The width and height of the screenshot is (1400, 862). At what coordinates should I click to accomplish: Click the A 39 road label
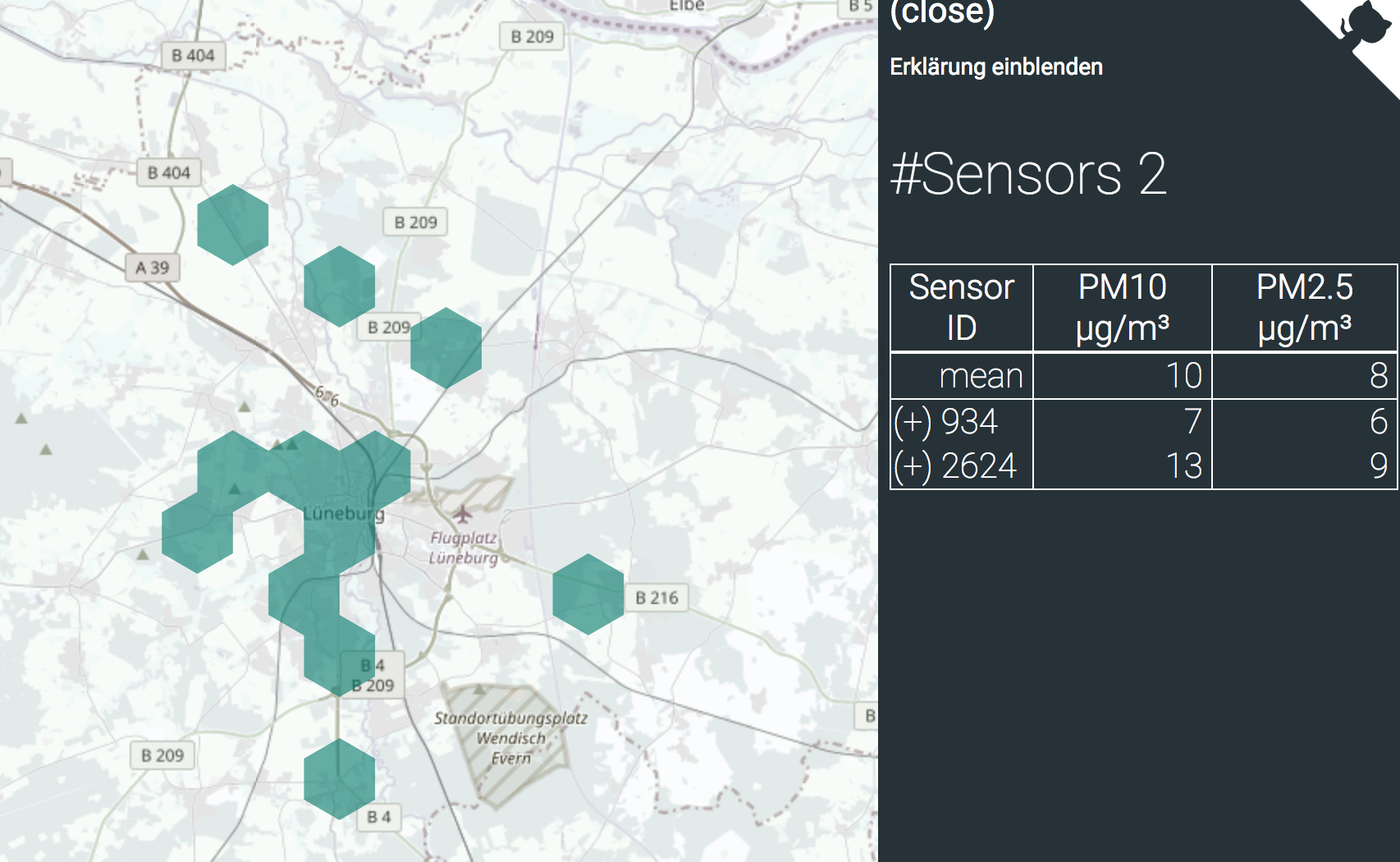pos(153,268)
